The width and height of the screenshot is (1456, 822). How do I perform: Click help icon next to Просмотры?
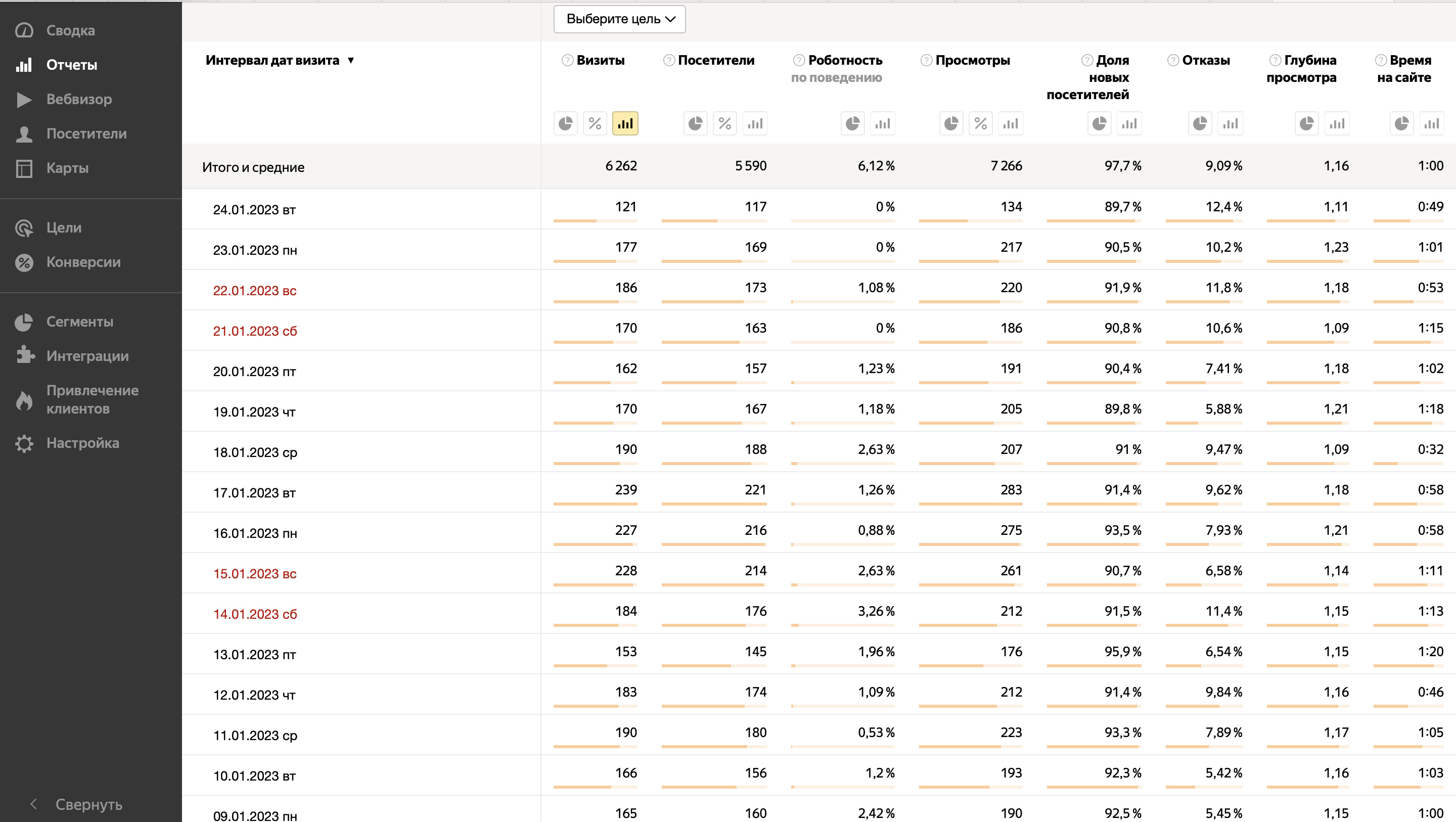(926, 60)
